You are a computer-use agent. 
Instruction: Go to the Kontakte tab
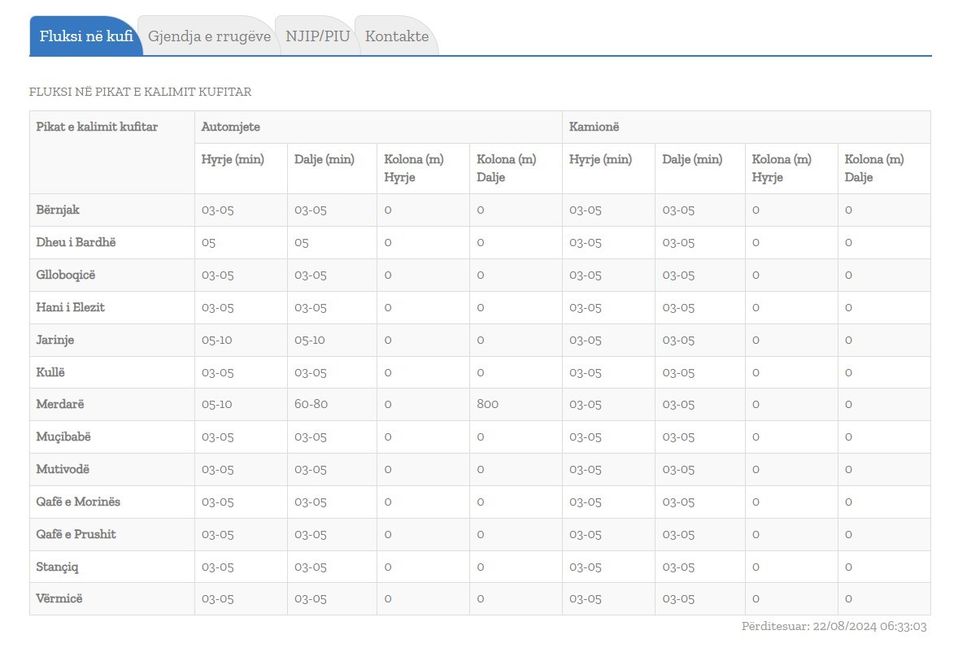click(x=397, y=36)
